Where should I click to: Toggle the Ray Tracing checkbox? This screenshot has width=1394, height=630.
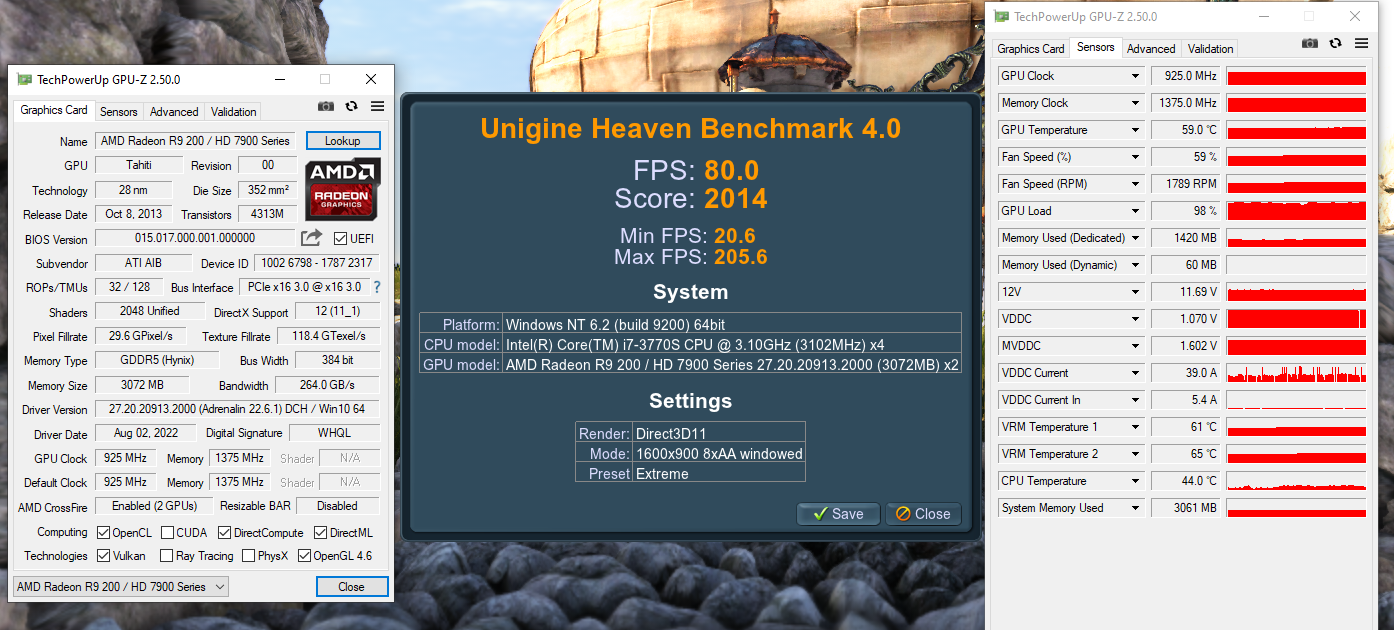pos(165,556)
